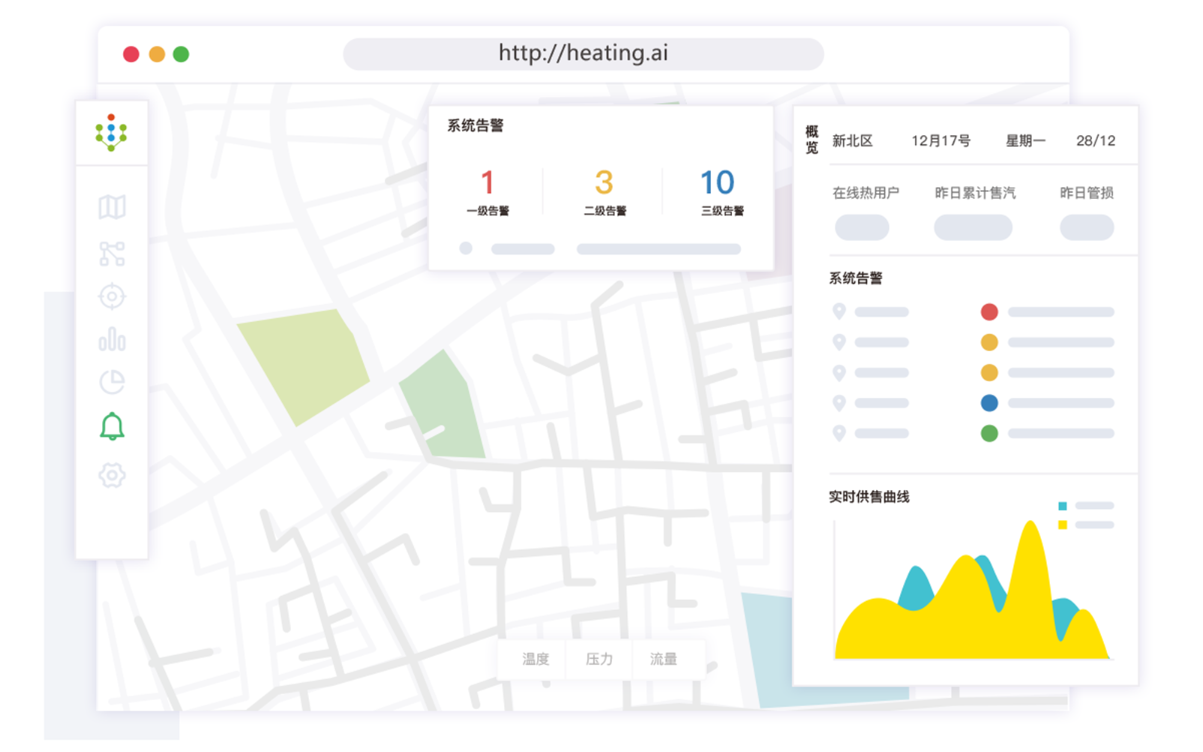Click the 一级告警 label
The width and height of the screenshot is (1203, 752).
tap(488, 211)
